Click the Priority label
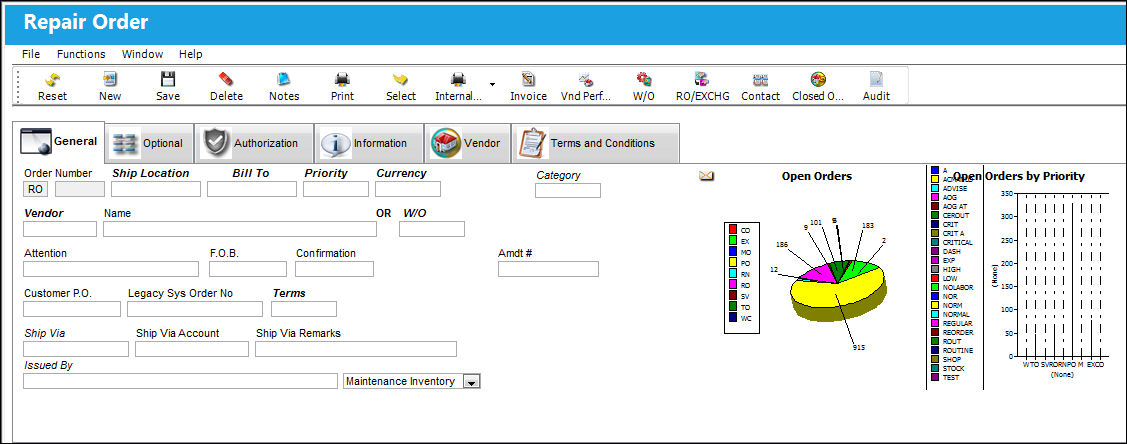The height and width of the screenshot is (444, 1127). point(326,173)
